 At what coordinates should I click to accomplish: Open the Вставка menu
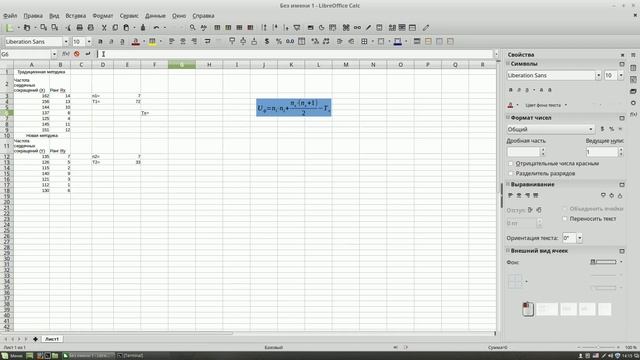(76, 16)
